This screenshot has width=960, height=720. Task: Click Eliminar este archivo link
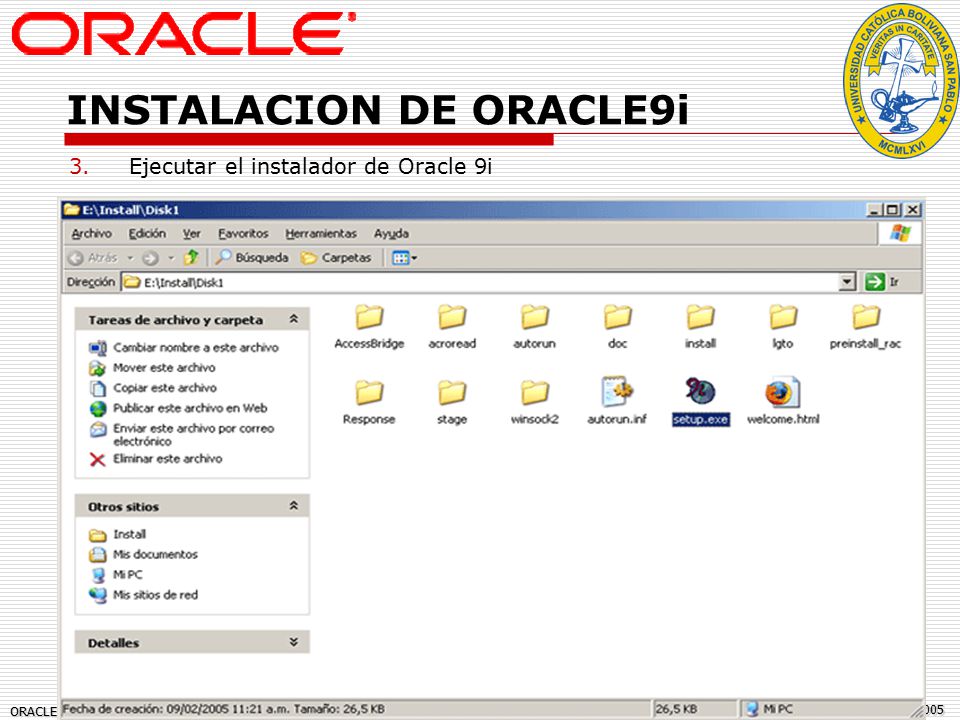point(167,459)
